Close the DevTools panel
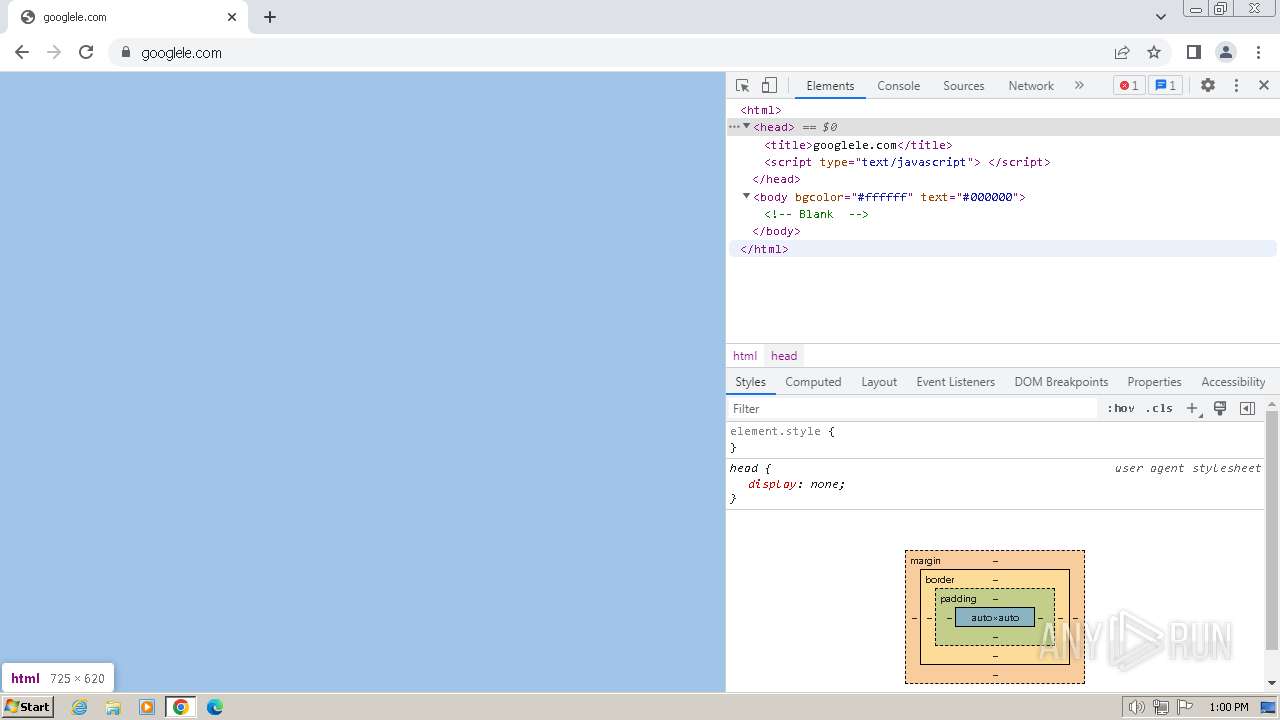1280x720 pixels. 1264,86
